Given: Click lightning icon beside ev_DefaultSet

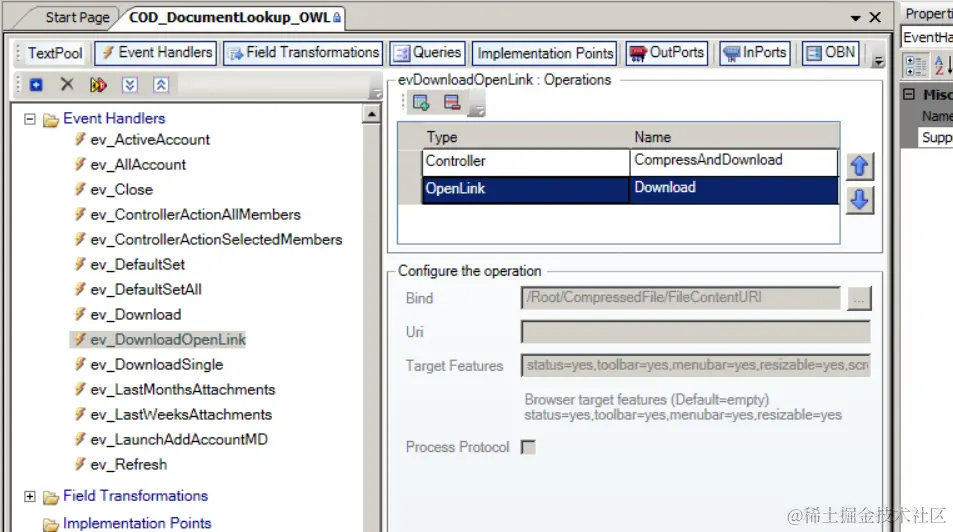Looking at the screenshot, I should click(80, 264).
